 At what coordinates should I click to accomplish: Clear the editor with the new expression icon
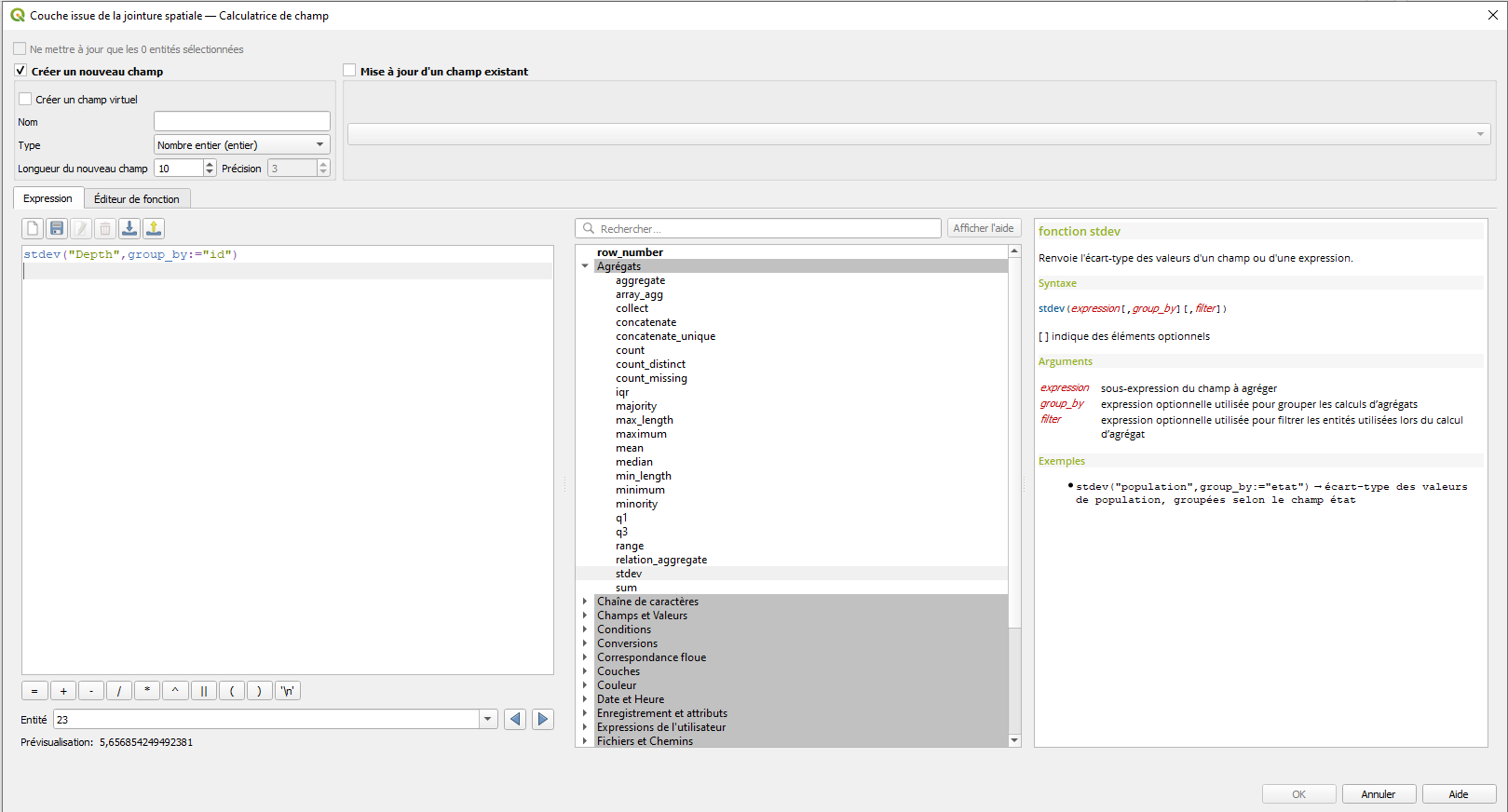pyautogui.click(x=33, y=228)
